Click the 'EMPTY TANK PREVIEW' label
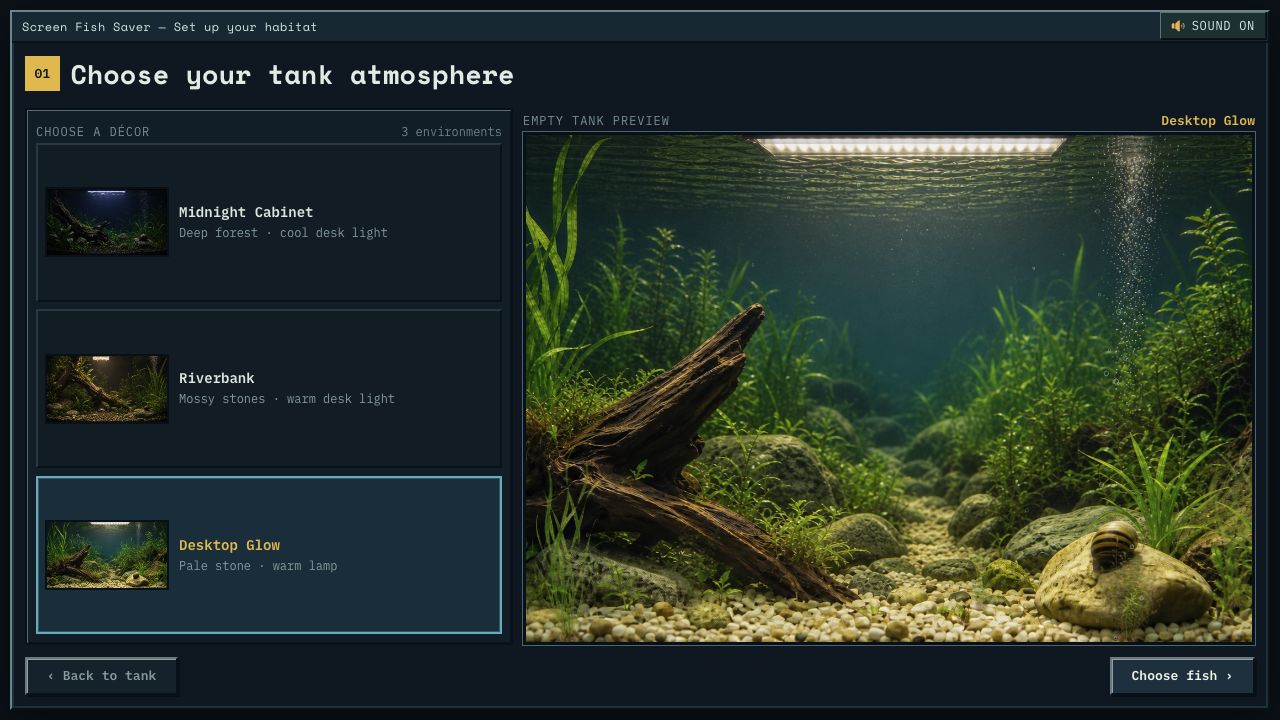This screenshot has height=720, width=1280. (x=596, y=121)
